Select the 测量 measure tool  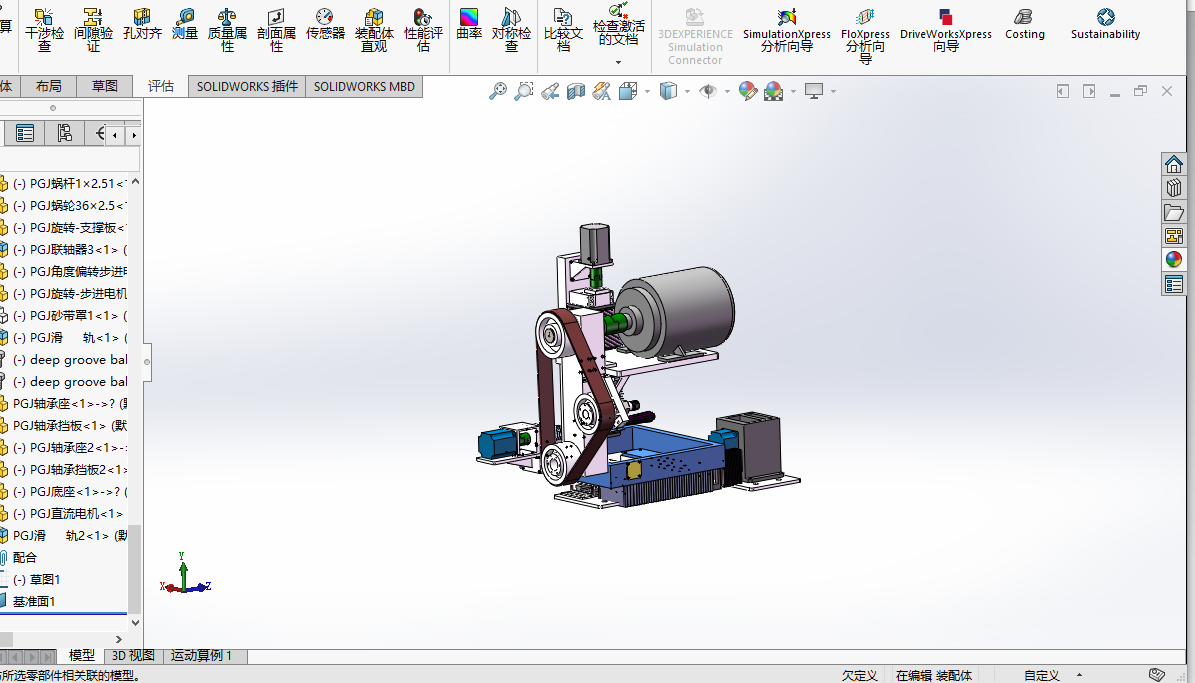(185, 24)
